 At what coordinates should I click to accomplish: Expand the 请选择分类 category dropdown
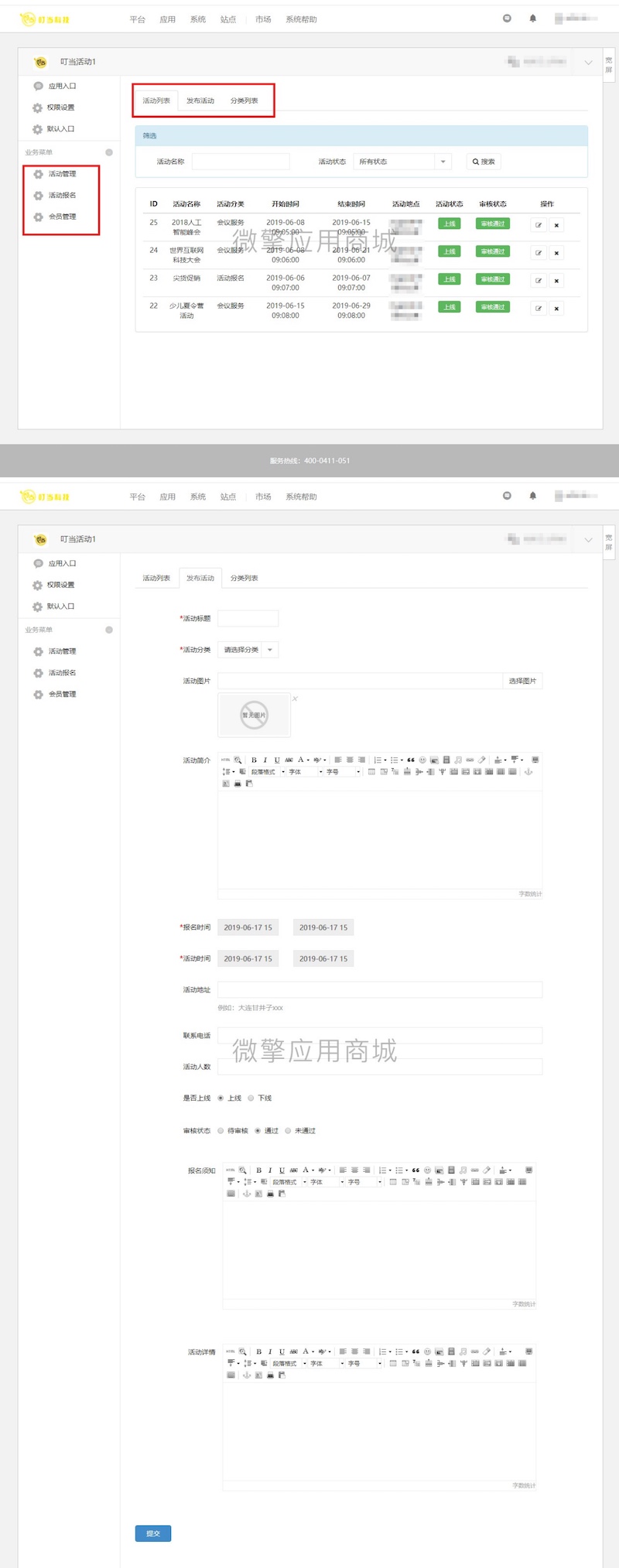pos(248,650)
